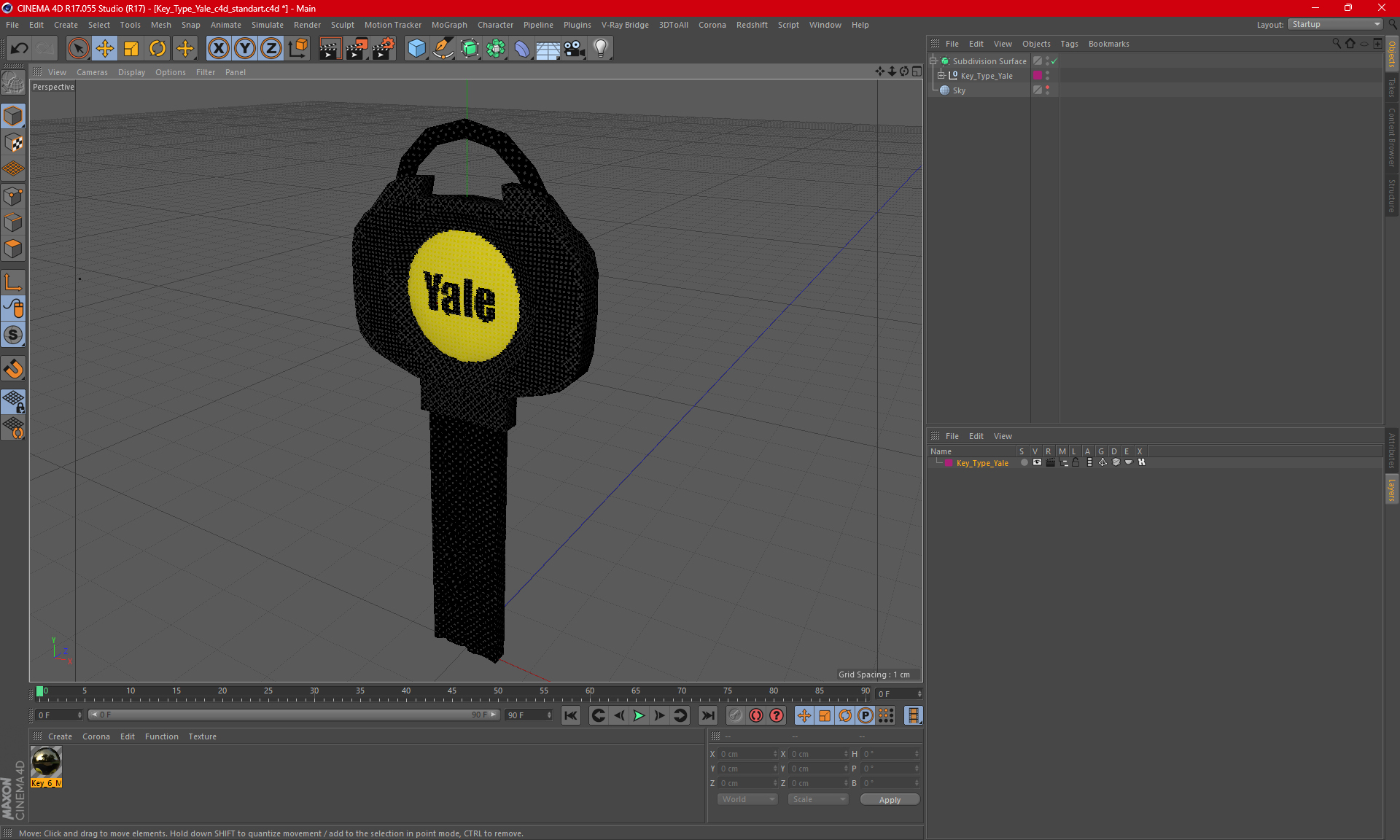Screen dimensions: 1400x840
Task: Add a Subdivision Surface generator icon
Action: click(x=470, y=48)
